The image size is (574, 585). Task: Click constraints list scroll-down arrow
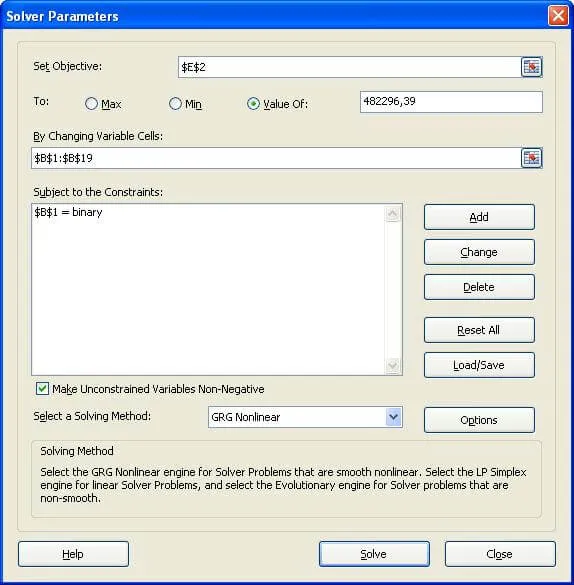click(393, 365)
